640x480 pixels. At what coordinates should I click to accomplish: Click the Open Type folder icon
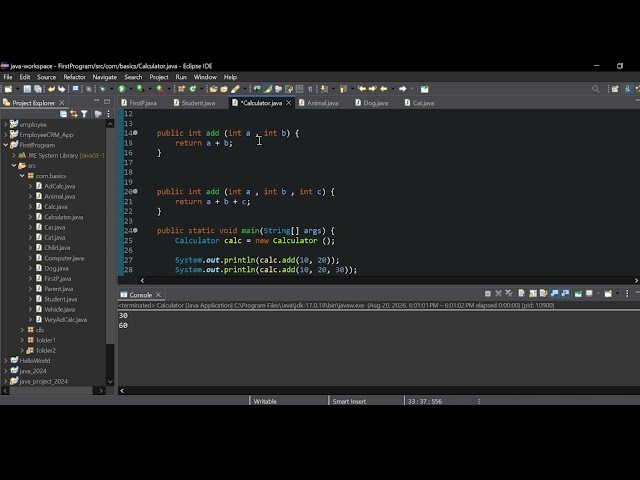pyautogui.click(x=213, y=89)
